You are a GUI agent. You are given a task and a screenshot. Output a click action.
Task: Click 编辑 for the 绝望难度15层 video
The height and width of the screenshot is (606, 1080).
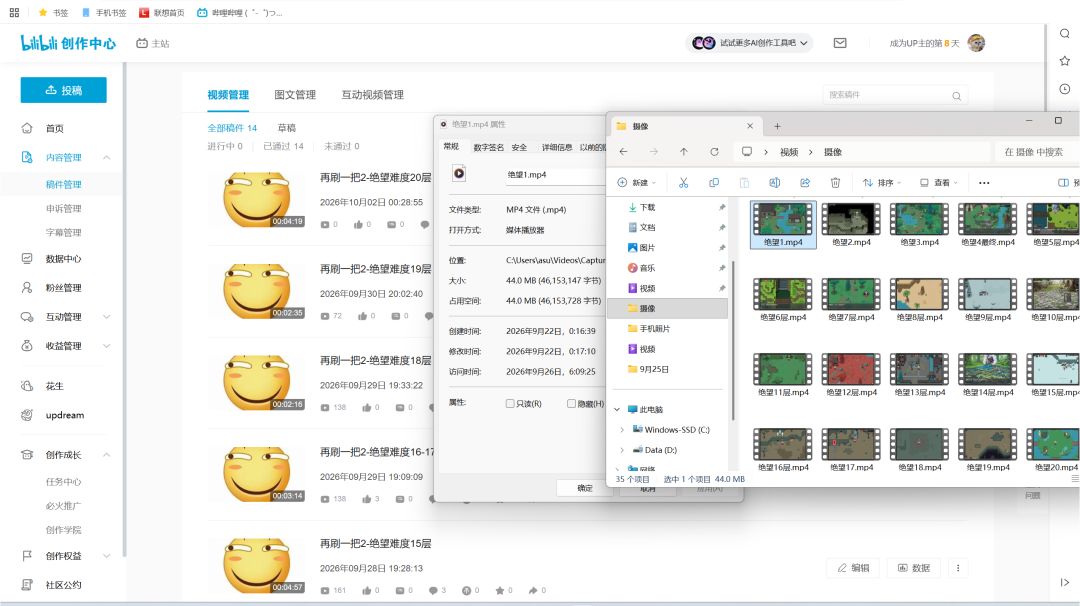(x=853, y=568)
